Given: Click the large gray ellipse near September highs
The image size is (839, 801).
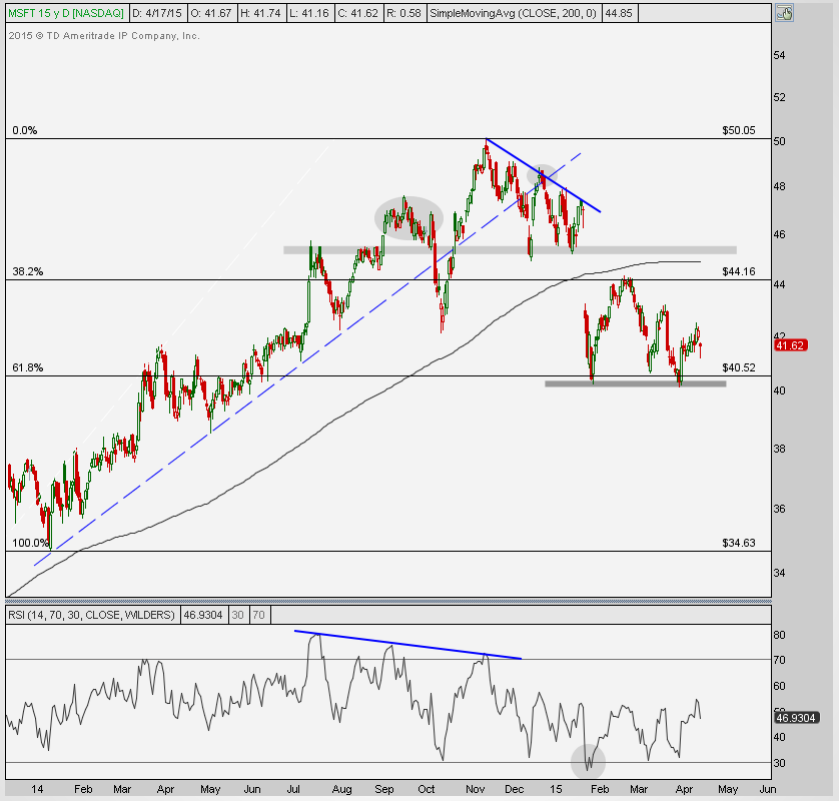Looking at the screenshot, I should pyautogui.click(x=408, y=218).
